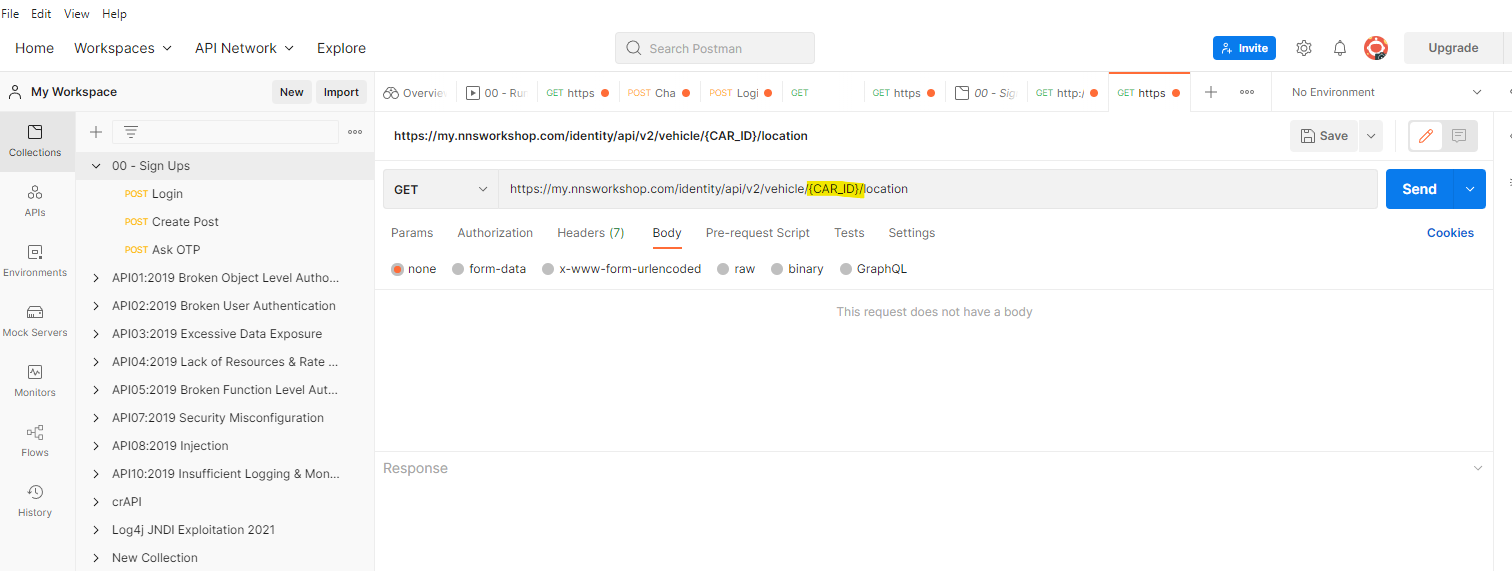
Task: Collapse the 00 - Sign Ups collection
Action: click(96, 166)
